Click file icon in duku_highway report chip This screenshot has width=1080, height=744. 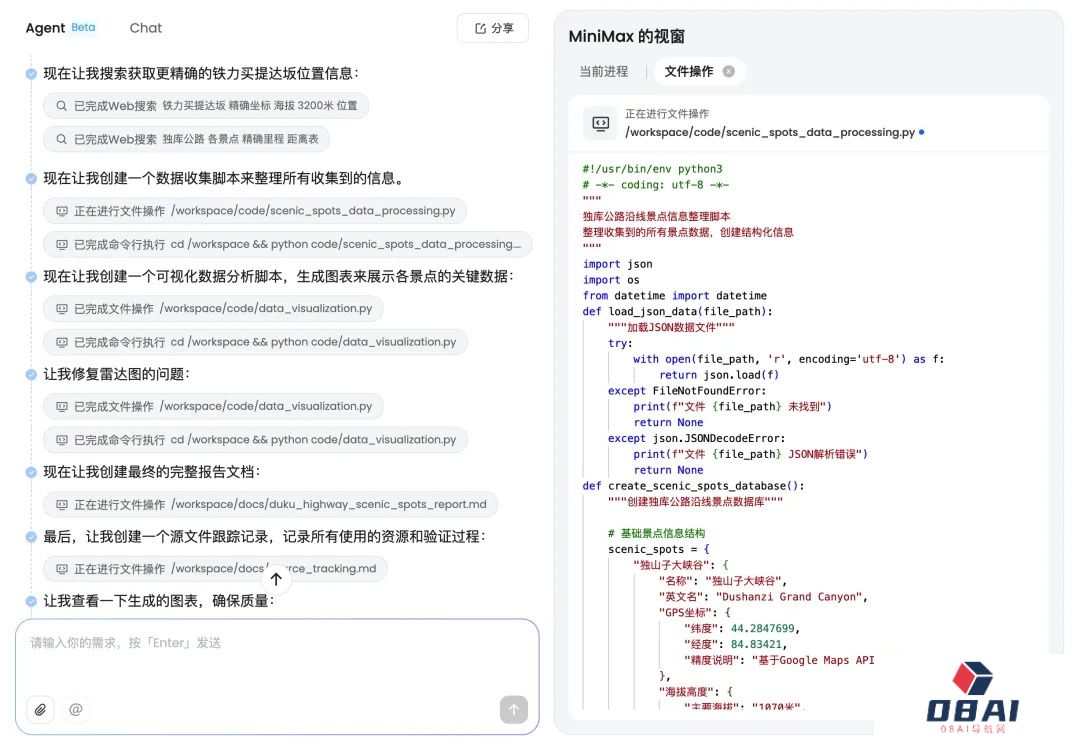(x=61, y=505)
